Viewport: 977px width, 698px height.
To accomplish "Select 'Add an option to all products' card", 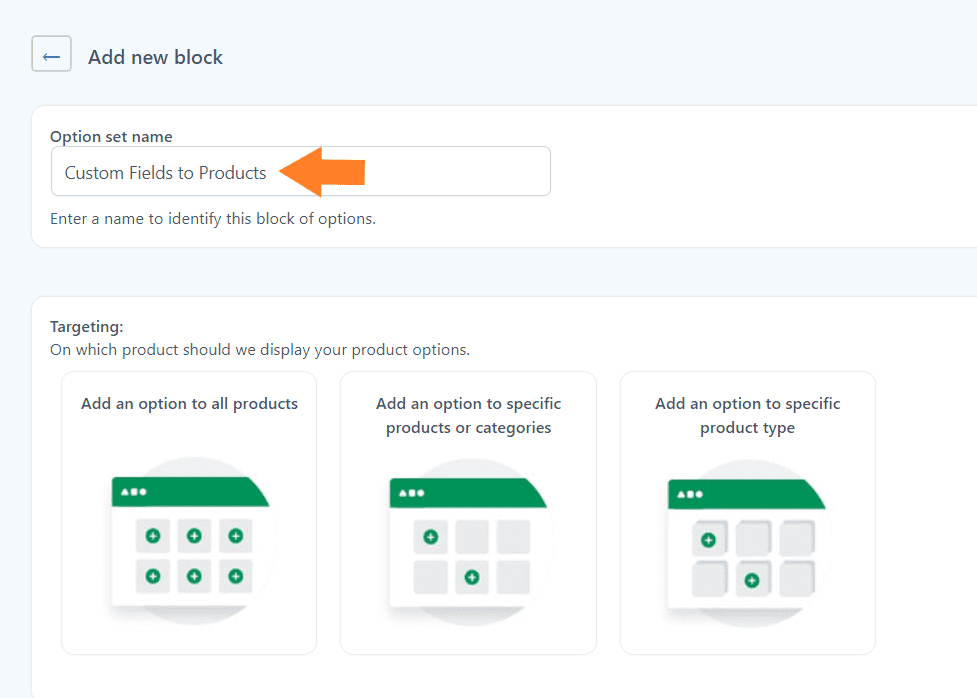I will pos(189,512).
